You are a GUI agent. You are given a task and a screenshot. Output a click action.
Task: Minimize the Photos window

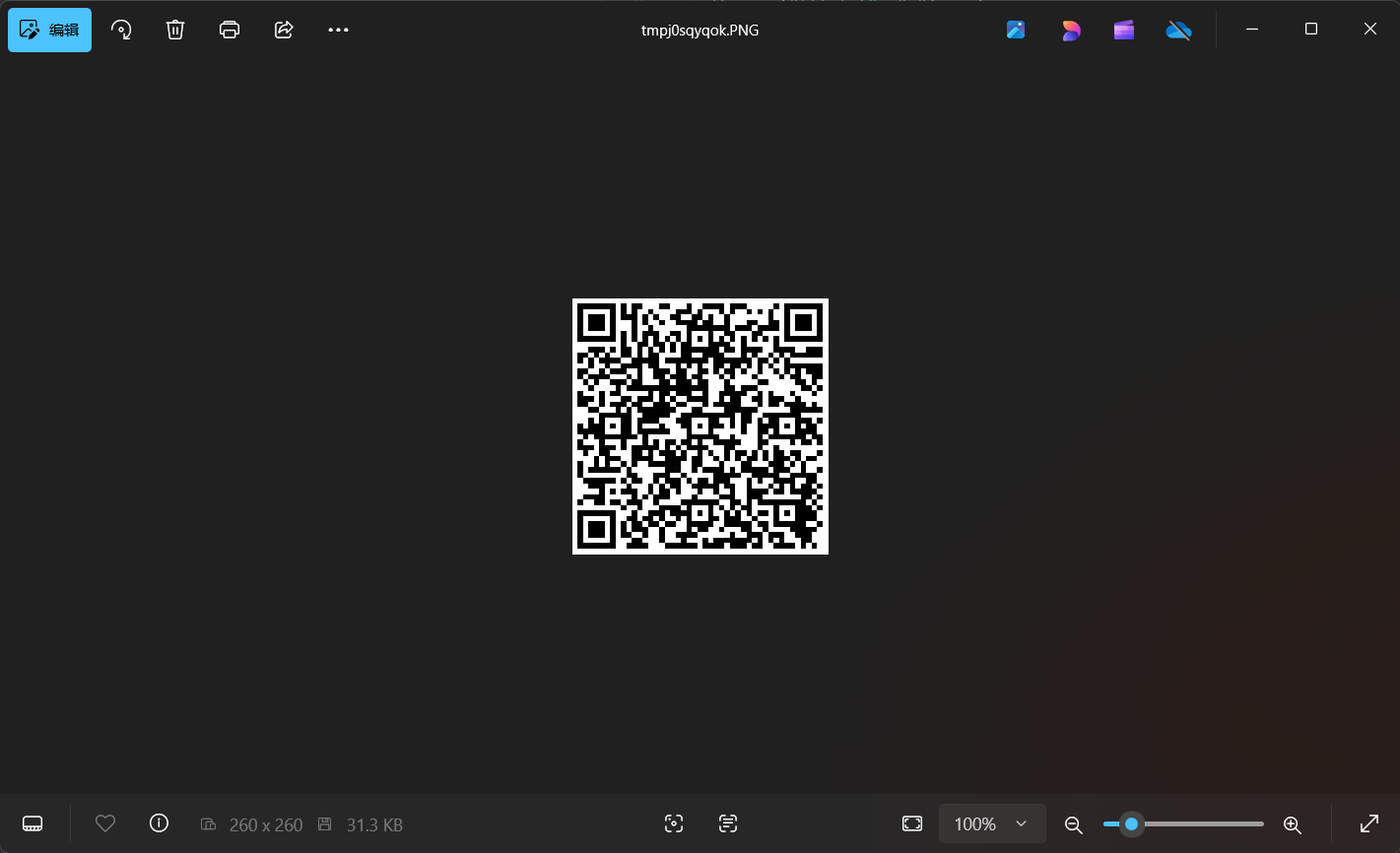(x=1252, y=30)
